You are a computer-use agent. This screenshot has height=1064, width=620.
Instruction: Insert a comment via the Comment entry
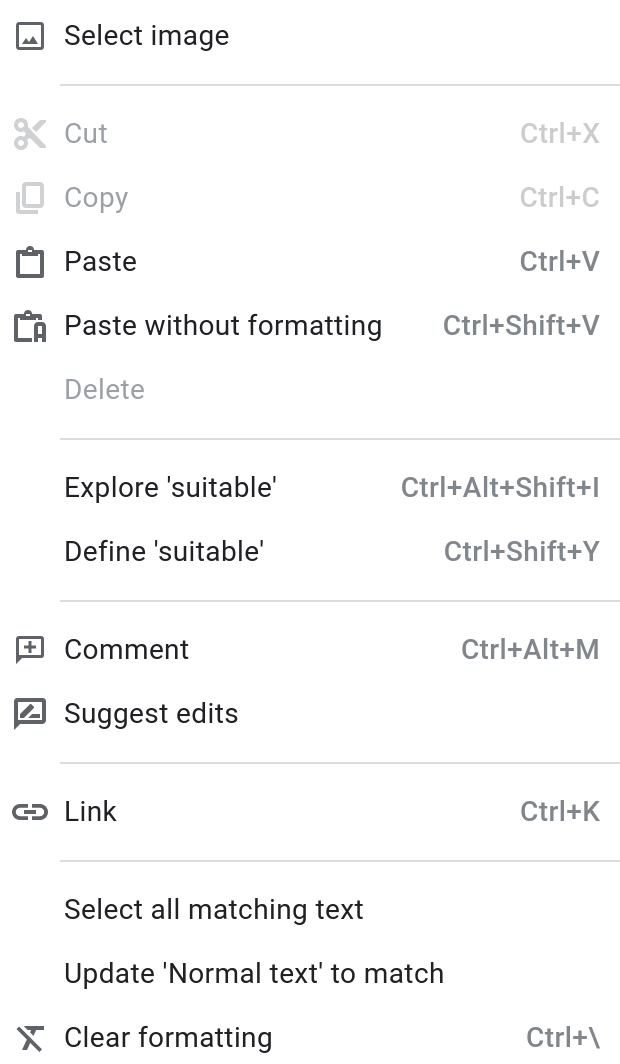tap(126, 649)
